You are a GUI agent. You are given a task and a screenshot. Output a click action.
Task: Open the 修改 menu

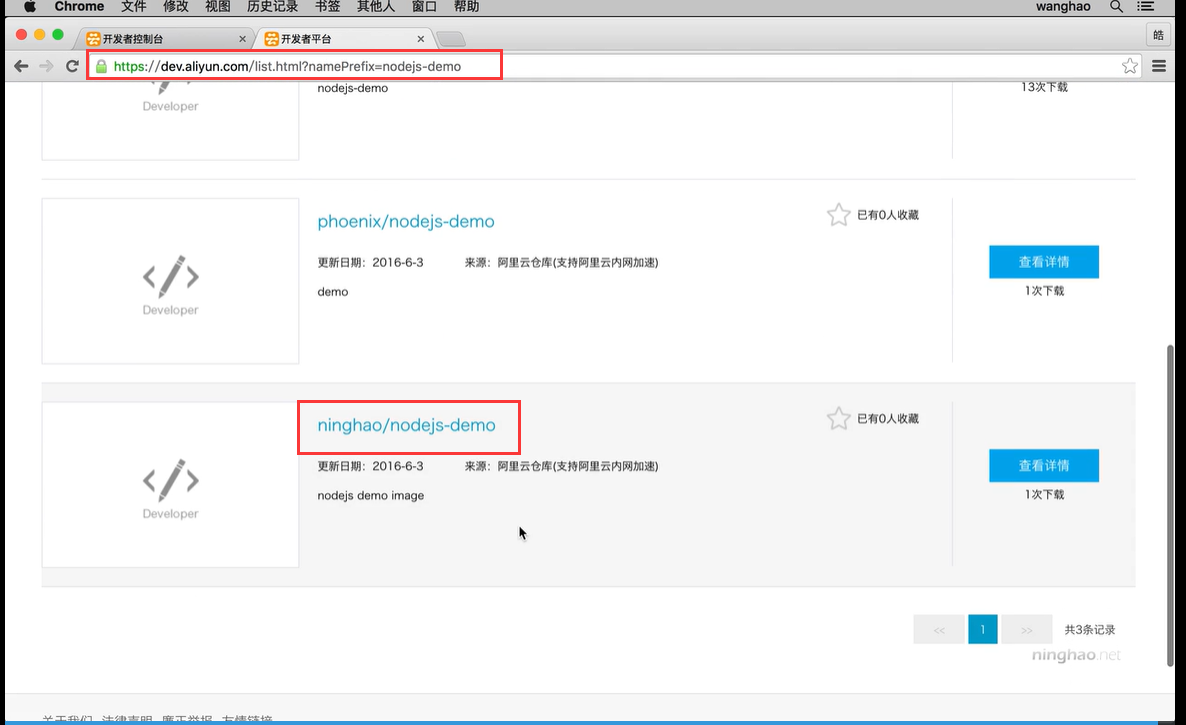175,7
